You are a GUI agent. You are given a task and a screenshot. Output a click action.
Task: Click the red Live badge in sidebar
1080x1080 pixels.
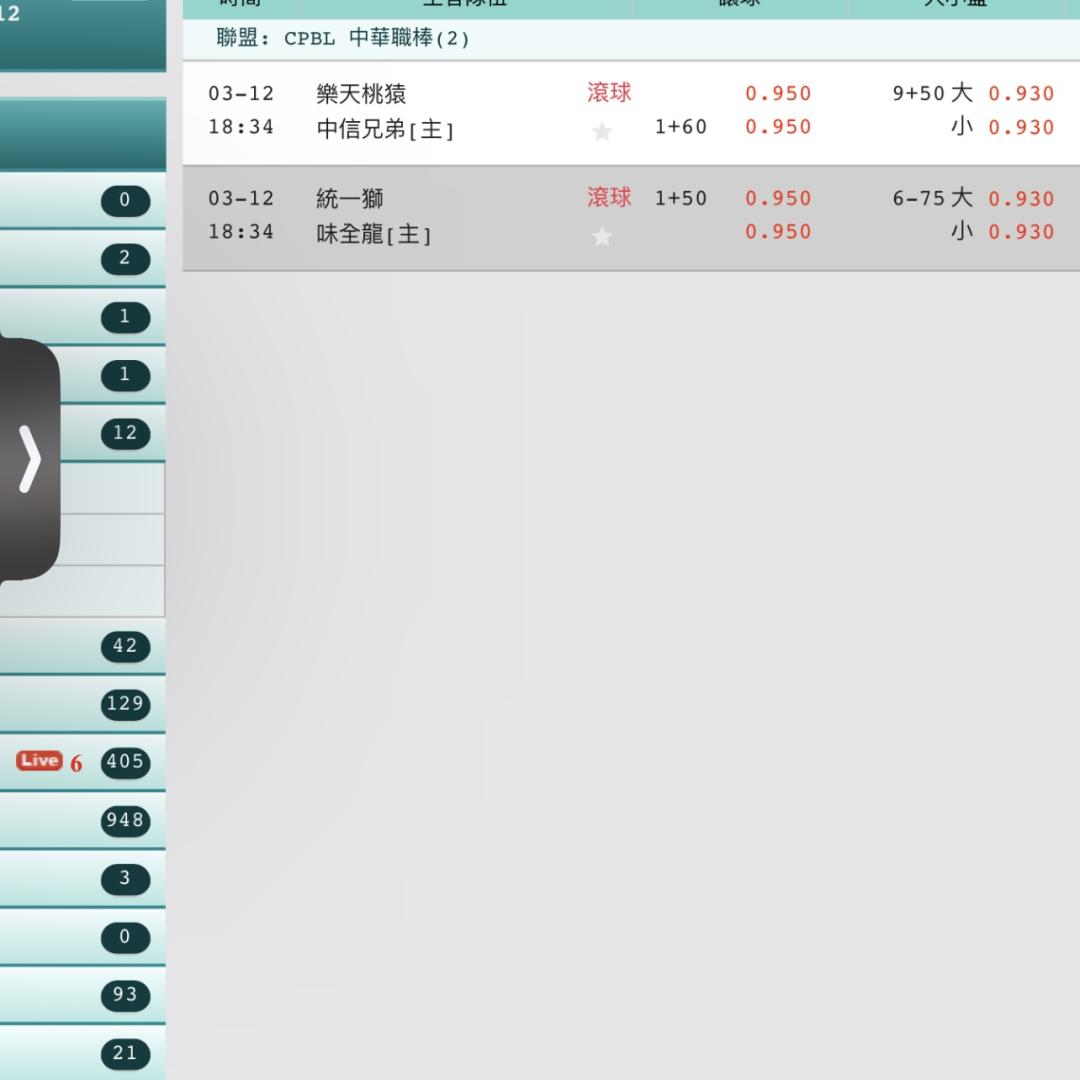click(39, 761)
